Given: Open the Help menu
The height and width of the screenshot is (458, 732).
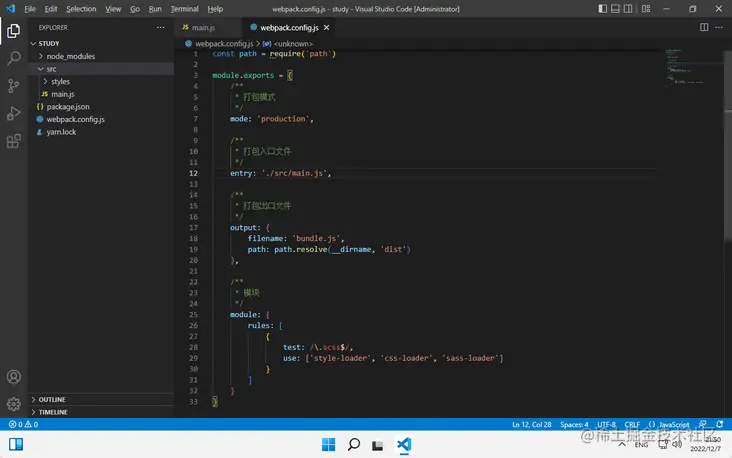Looking at the screenshot, I should [215, 9].
